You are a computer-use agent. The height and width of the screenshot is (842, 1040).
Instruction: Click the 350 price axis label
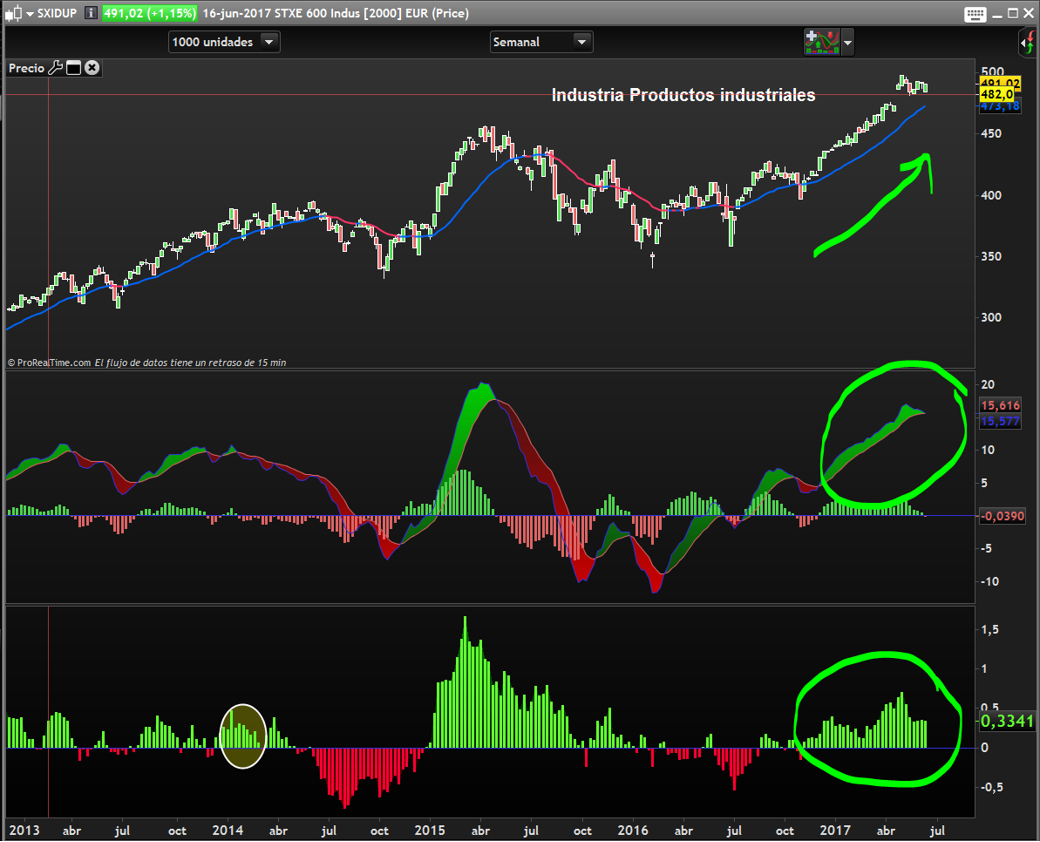pyautogui.click(x=992, y=256)
